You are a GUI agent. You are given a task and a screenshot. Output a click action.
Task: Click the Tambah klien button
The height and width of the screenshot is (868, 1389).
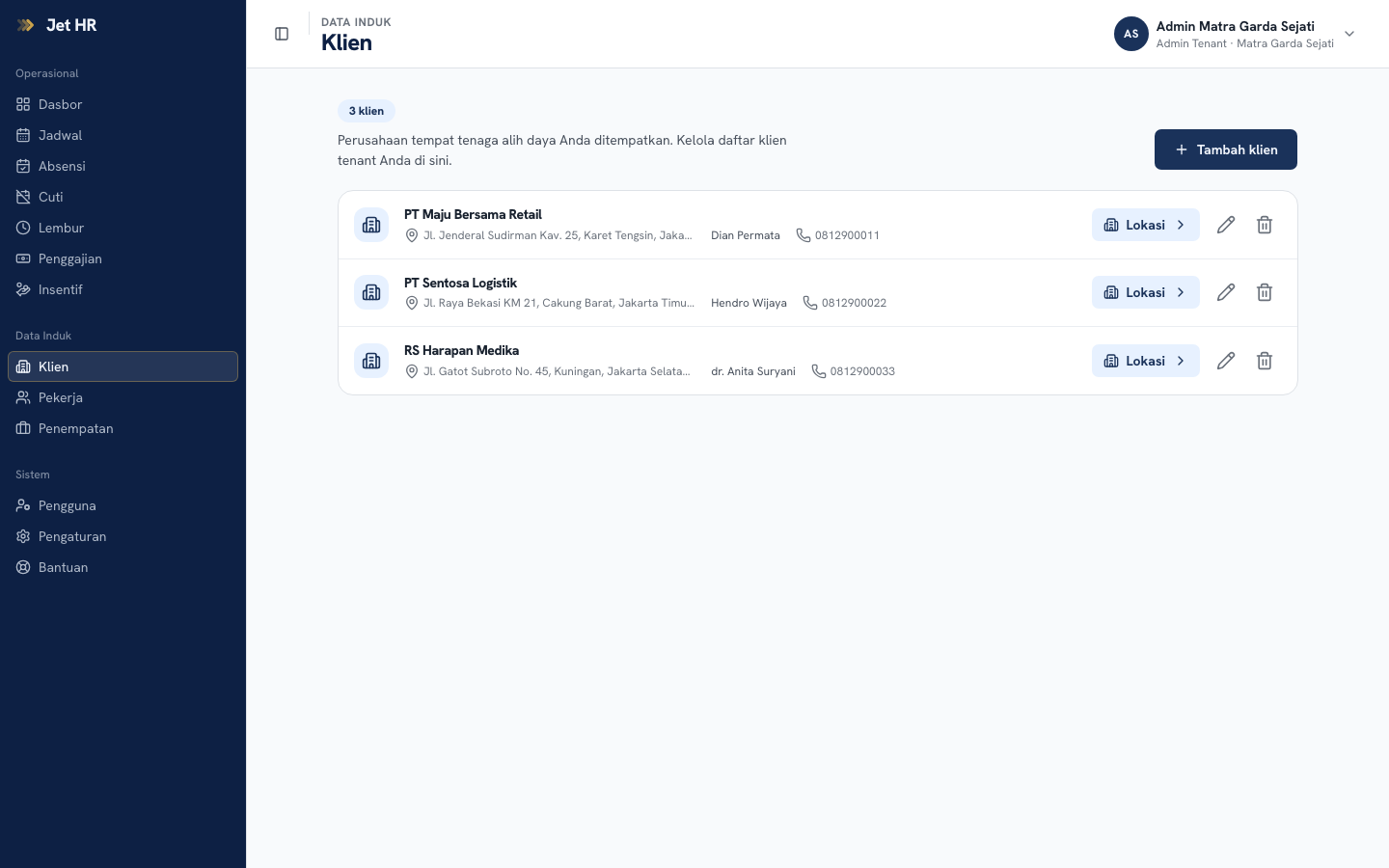tap(1225, 149)
